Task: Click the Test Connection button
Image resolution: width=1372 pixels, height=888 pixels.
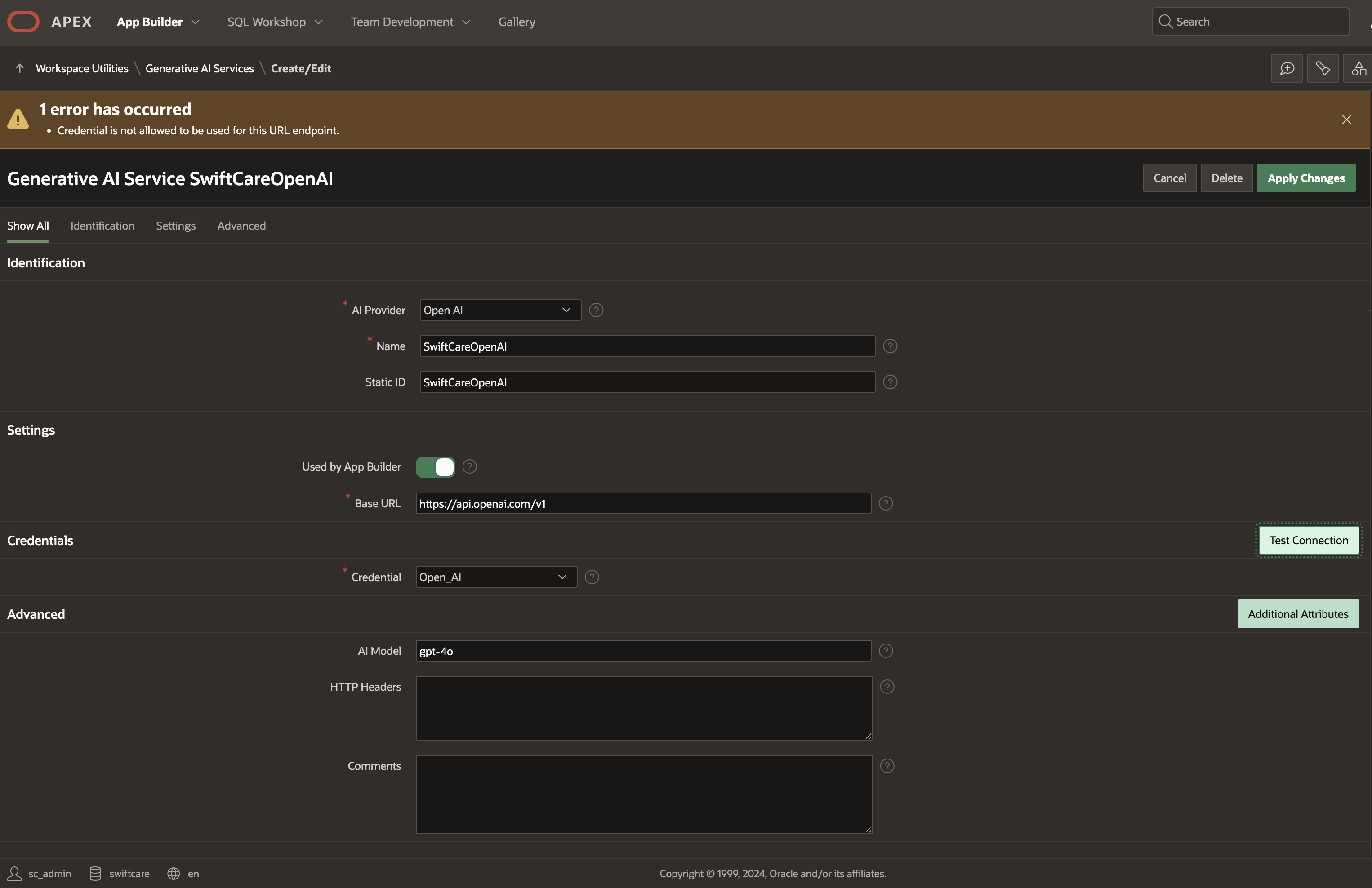Action: click(x=1309, y=540)
